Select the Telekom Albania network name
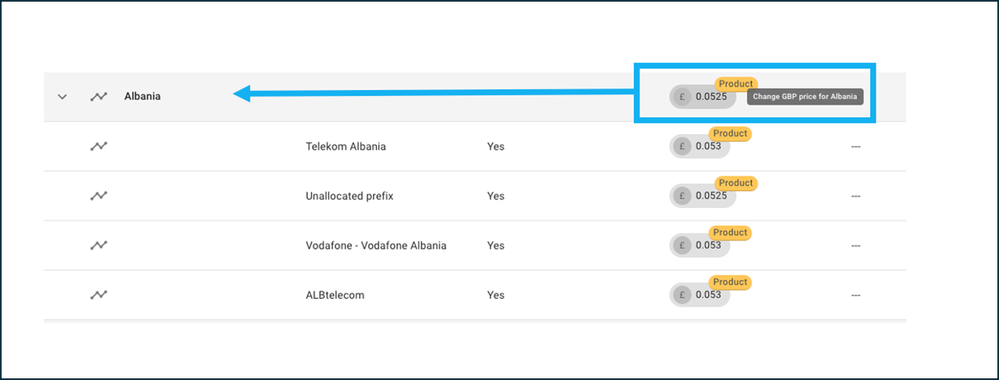The height and width of the screenshot is (380, 999). (346, 147)
